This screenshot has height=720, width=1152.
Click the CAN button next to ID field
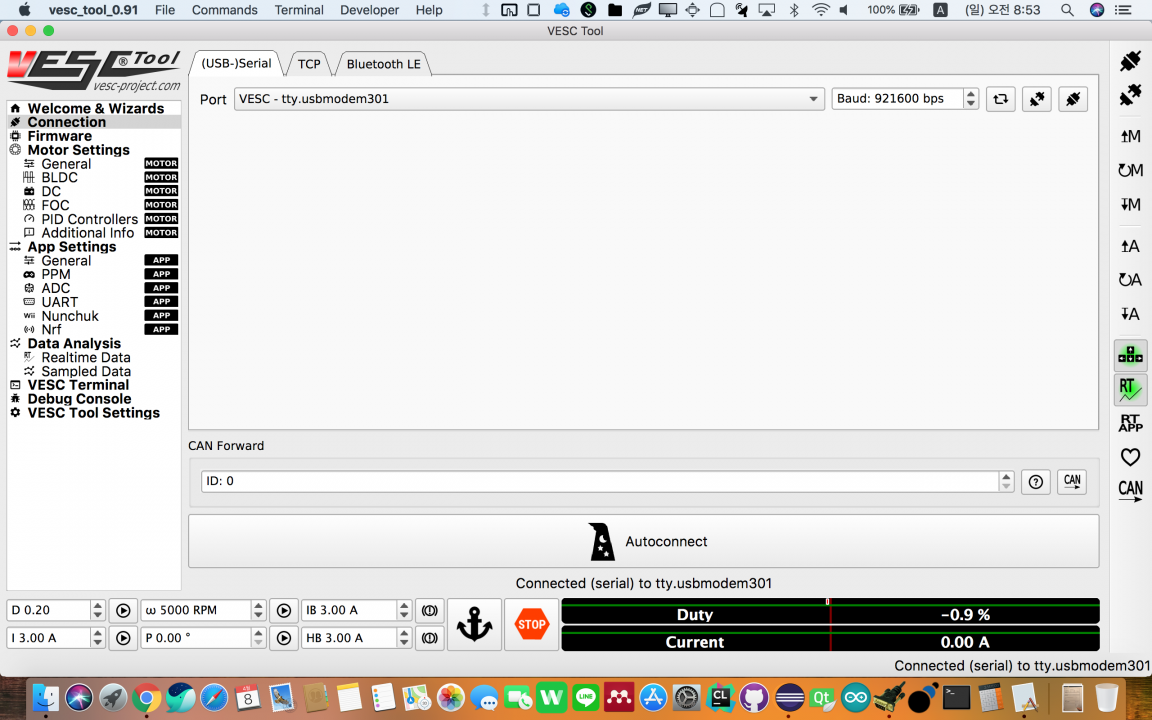(1072, 481)
